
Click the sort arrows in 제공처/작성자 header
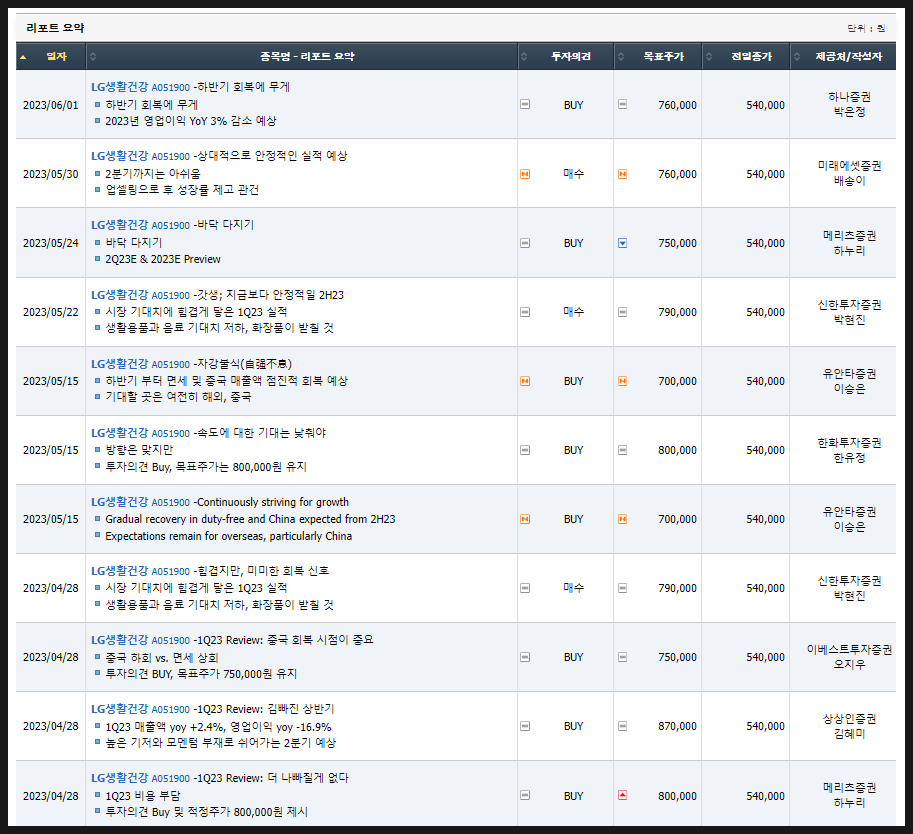tap(797, 56)
